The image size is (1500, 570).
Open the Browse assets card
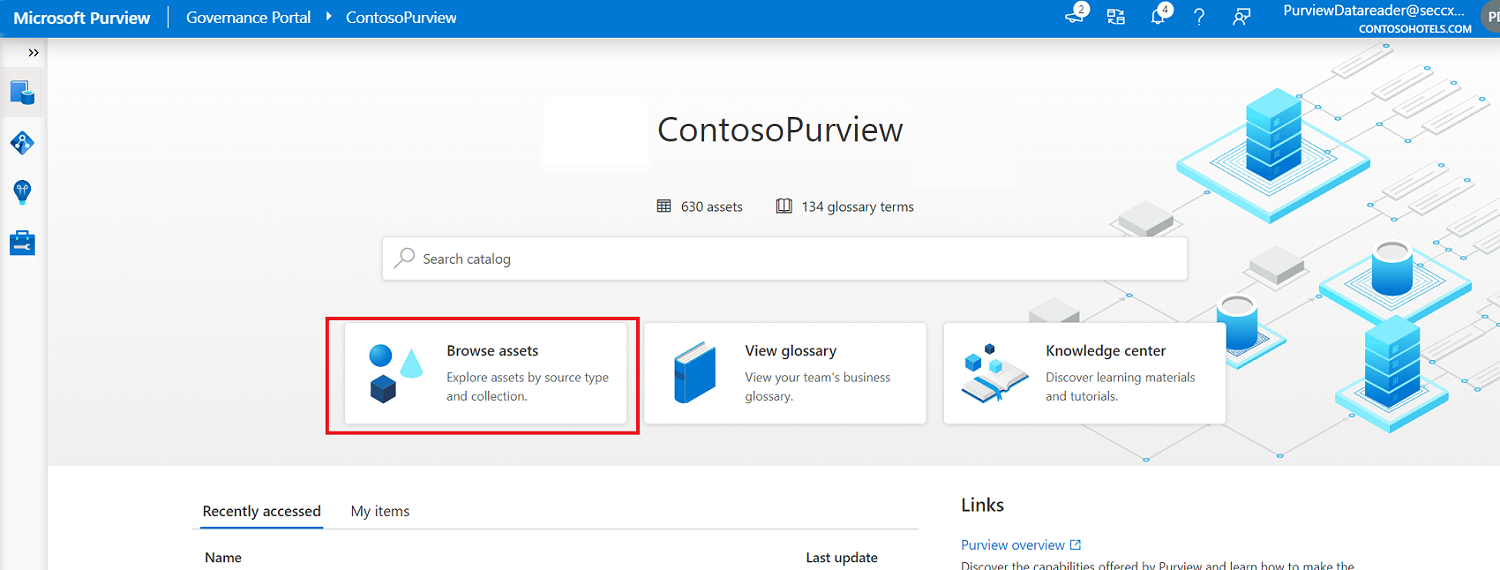click(x=485, y=373)
